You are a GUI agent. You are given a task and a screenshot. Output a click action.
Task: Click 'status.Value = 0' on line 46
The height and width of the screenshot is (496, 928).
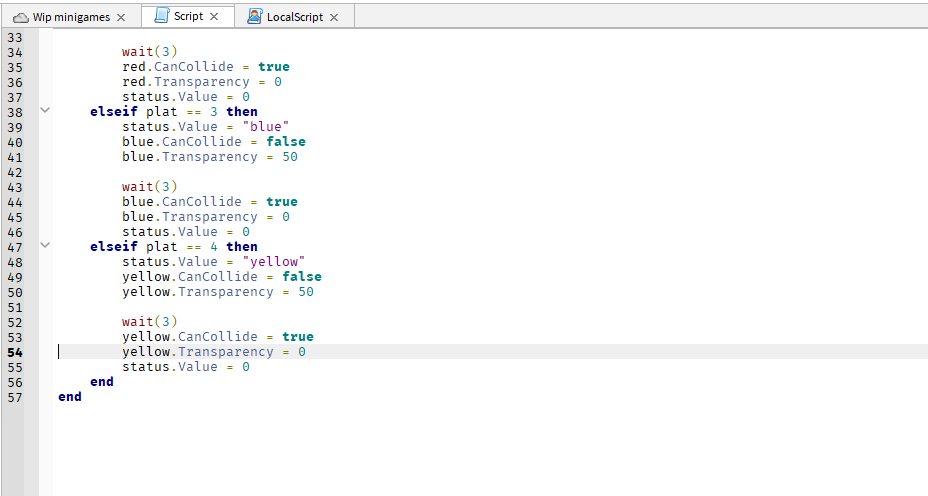pyautogui.click(x=186, y=232)
